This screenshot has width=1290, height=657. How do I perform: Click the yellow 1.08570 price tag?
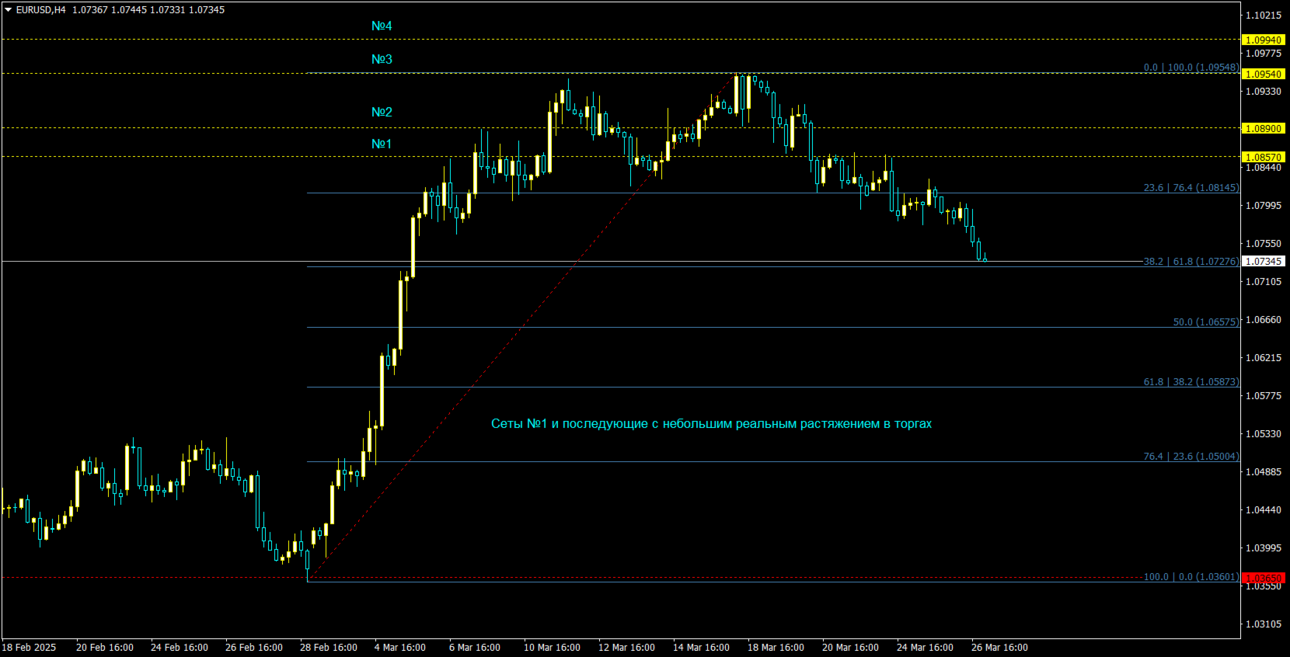coord(1262,158)
